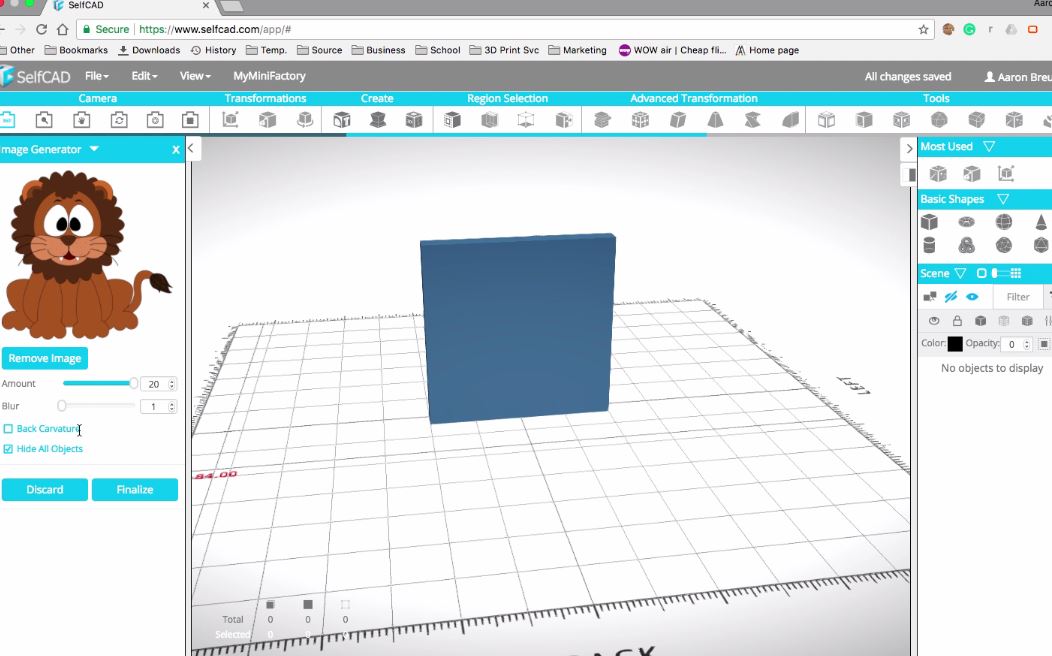This screenshot has width=1052, height=656.
Task: Click the Opacity value field
Action: point(1012,345)
